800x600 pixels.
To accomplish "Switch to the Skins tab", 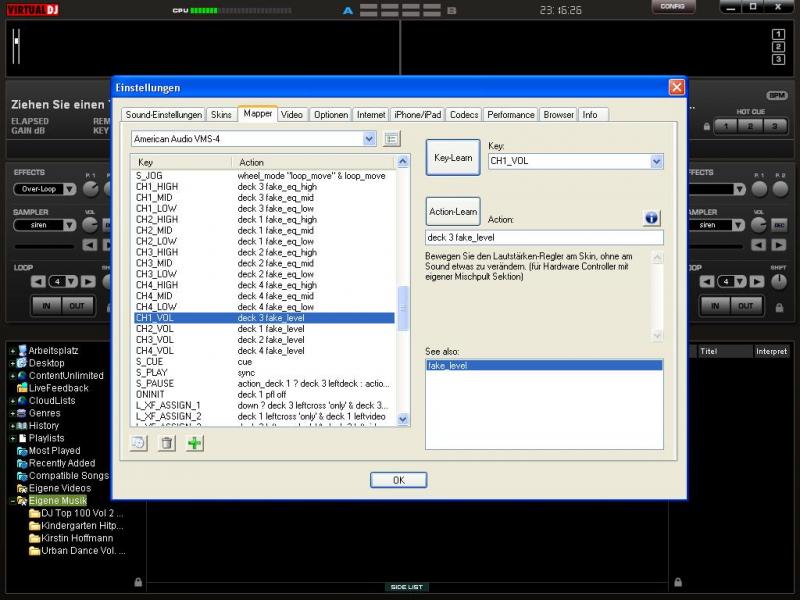I will [x=221, y=115].
